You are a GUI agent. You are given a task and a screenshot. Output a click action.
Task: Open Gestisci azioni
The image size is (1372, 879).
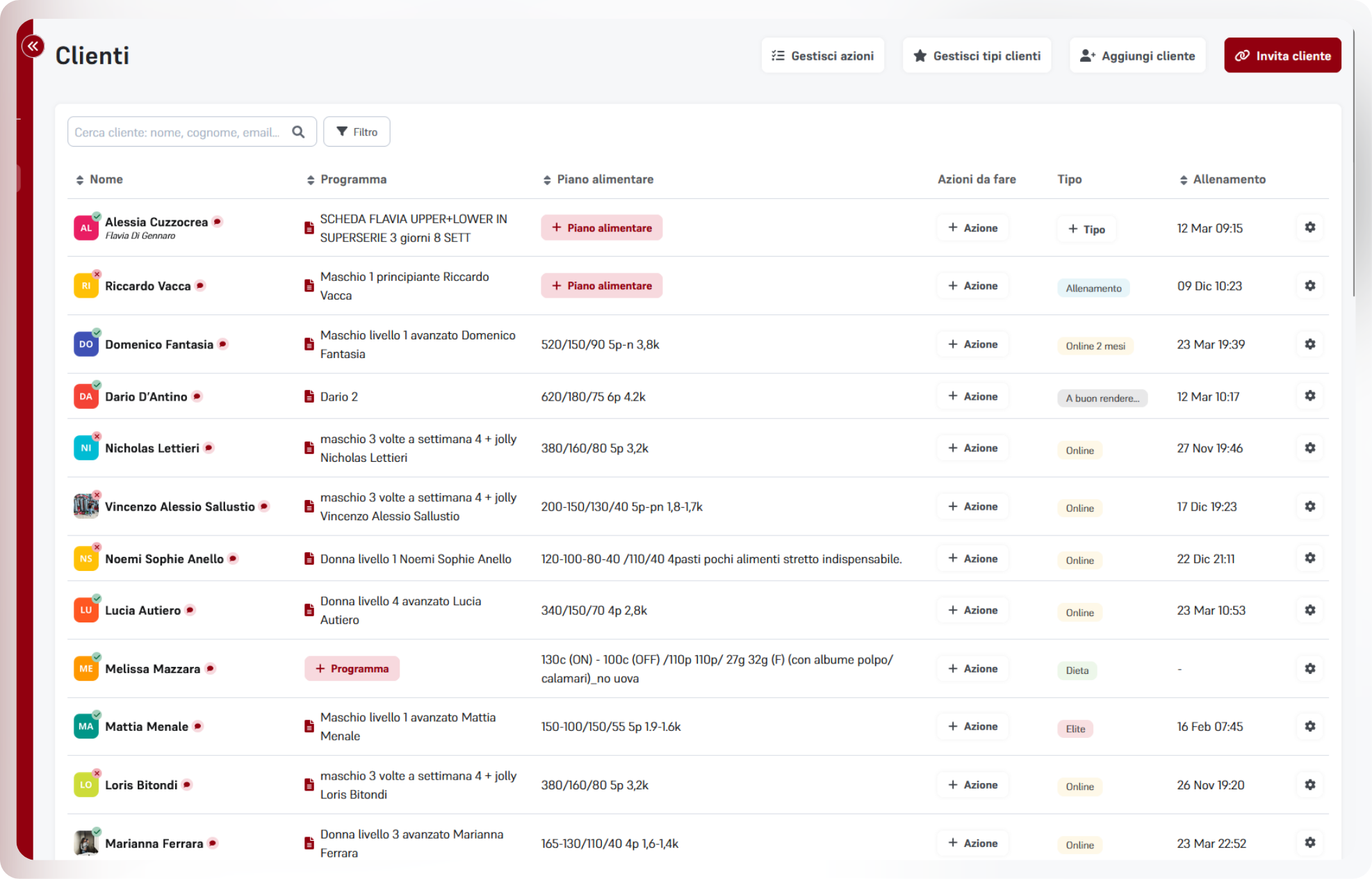coord(822,56)
